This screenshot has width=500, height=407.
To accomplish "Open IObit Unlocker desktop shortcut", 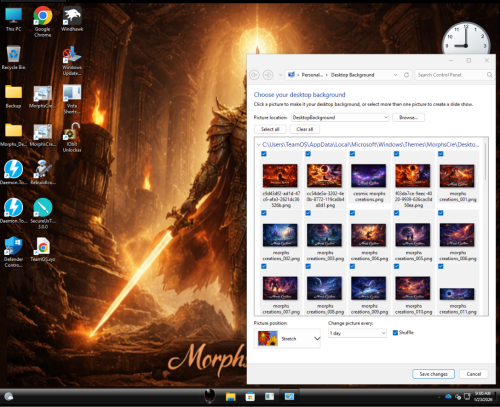I will pyautogui.click(x=72, y=138).
